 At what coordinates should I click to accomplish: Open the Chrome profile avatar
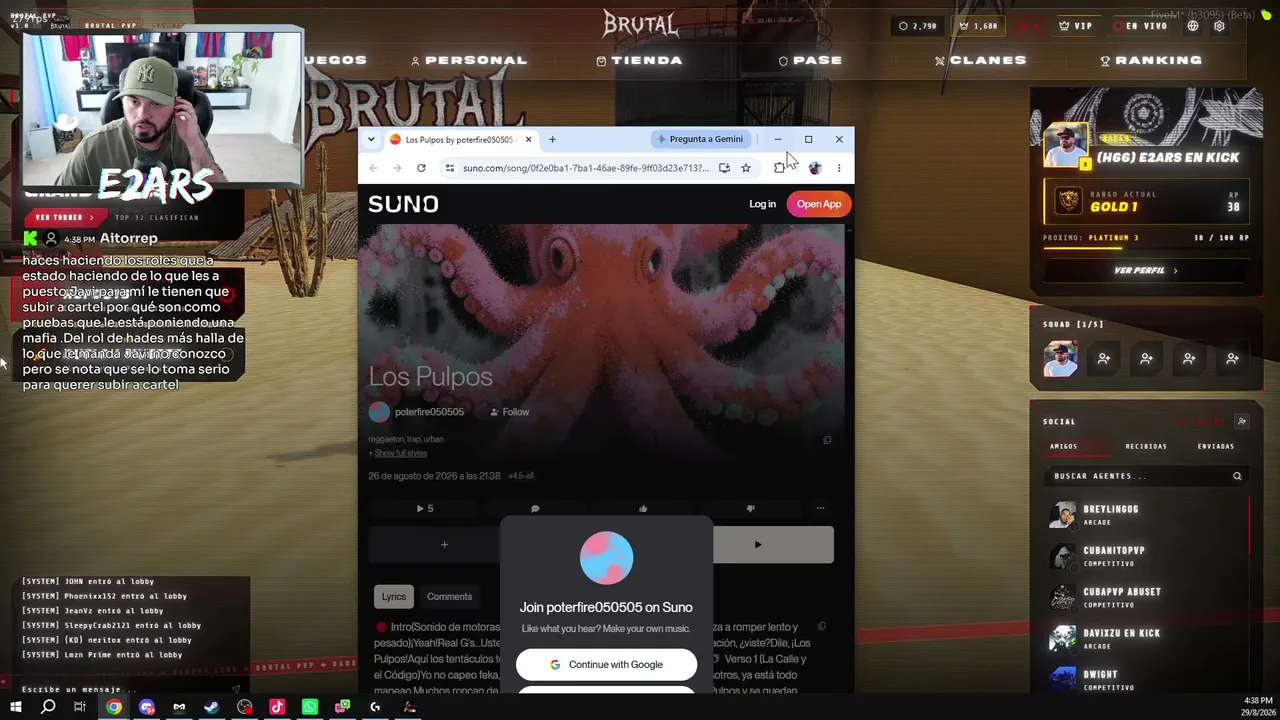[x=815, y=168]
